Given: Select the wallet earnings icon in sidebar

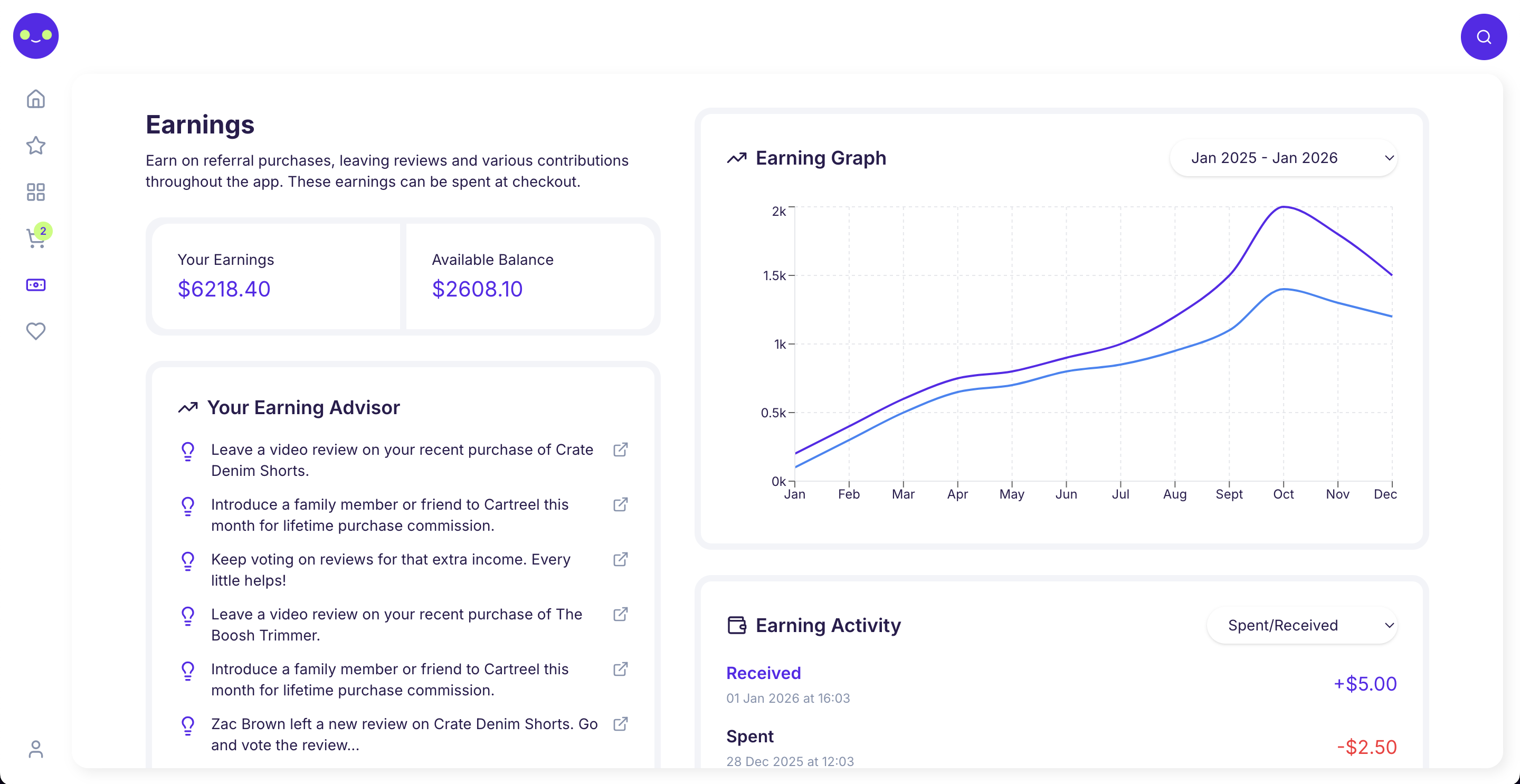Looking at the screenshot, I should (x=35, y=285).
